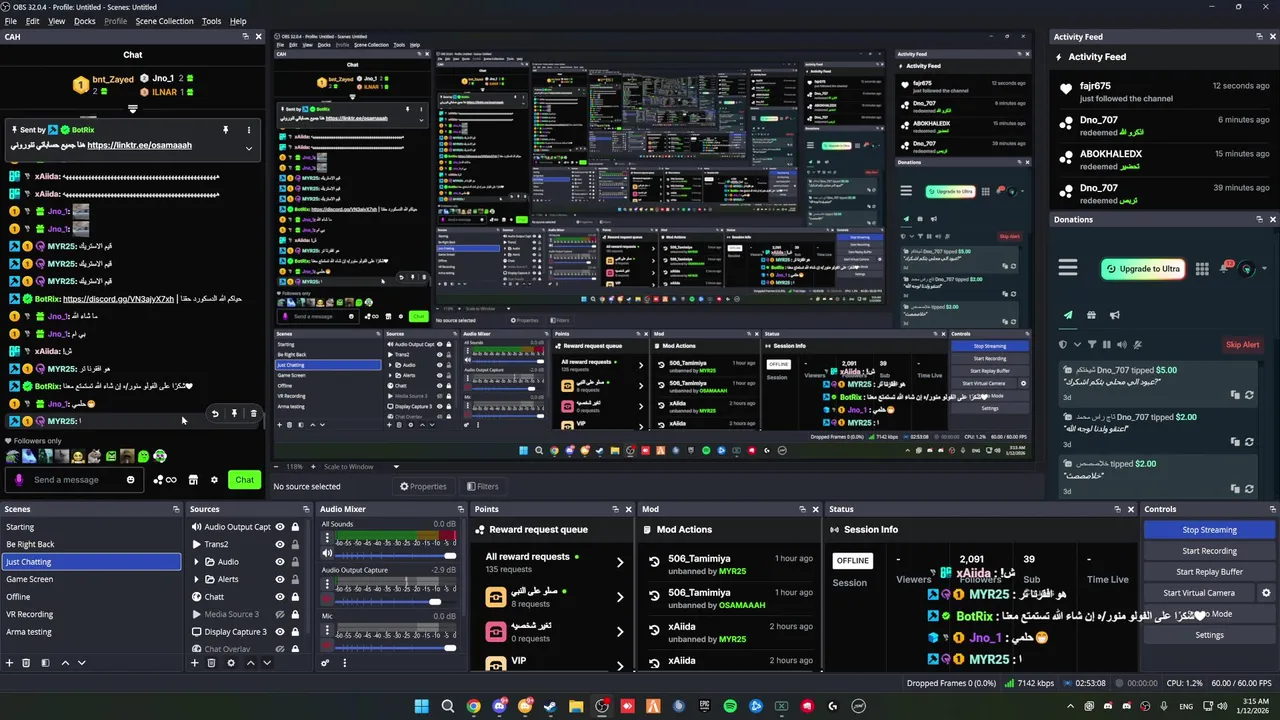
Task: Open Scene Collection menu
Action: [x=164, y=21]
